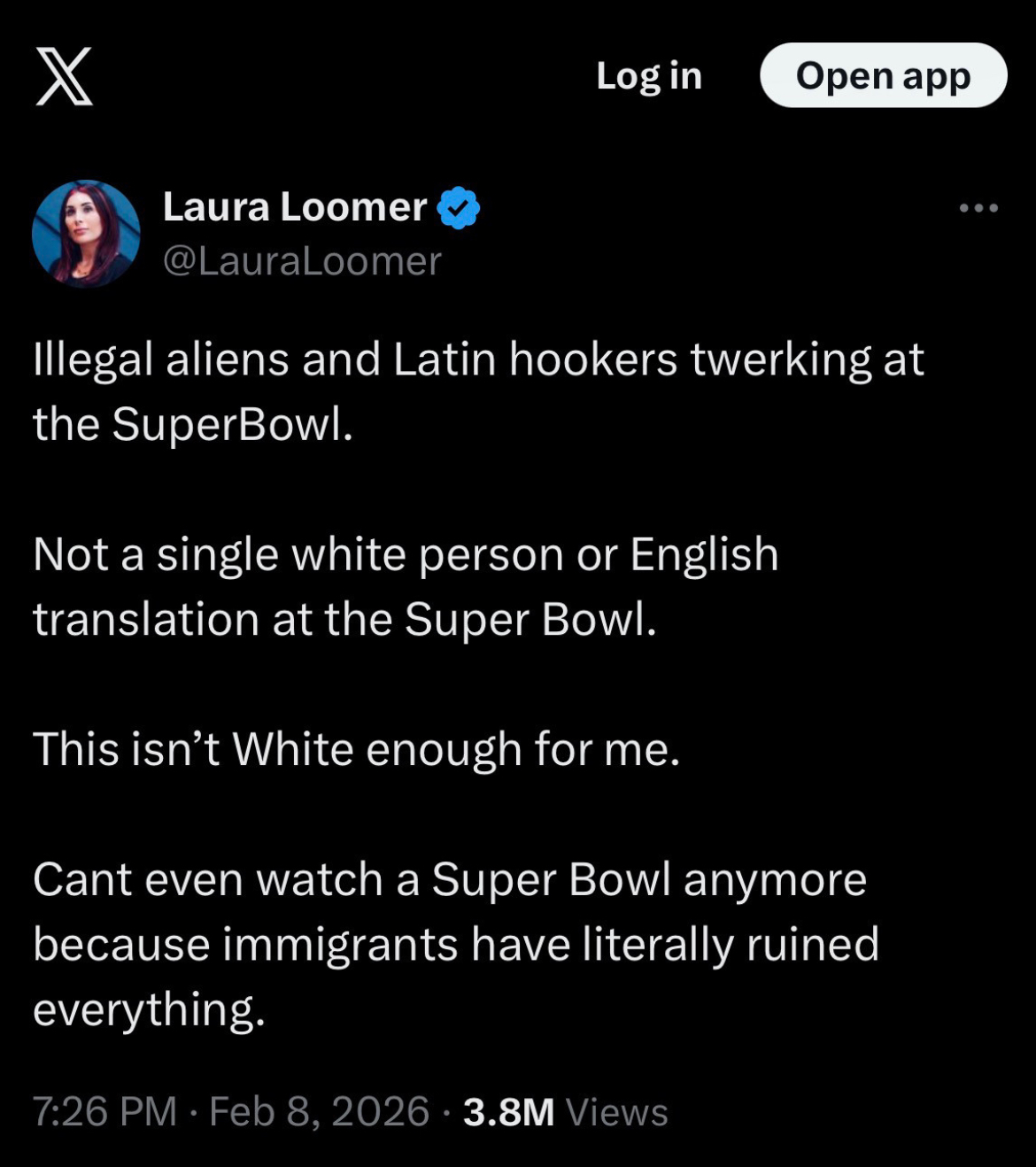Image resolution: width=1036 pixels, height=1167 pixels.
Task: Click the Views label beside the count
Action: click(616, 1112)
